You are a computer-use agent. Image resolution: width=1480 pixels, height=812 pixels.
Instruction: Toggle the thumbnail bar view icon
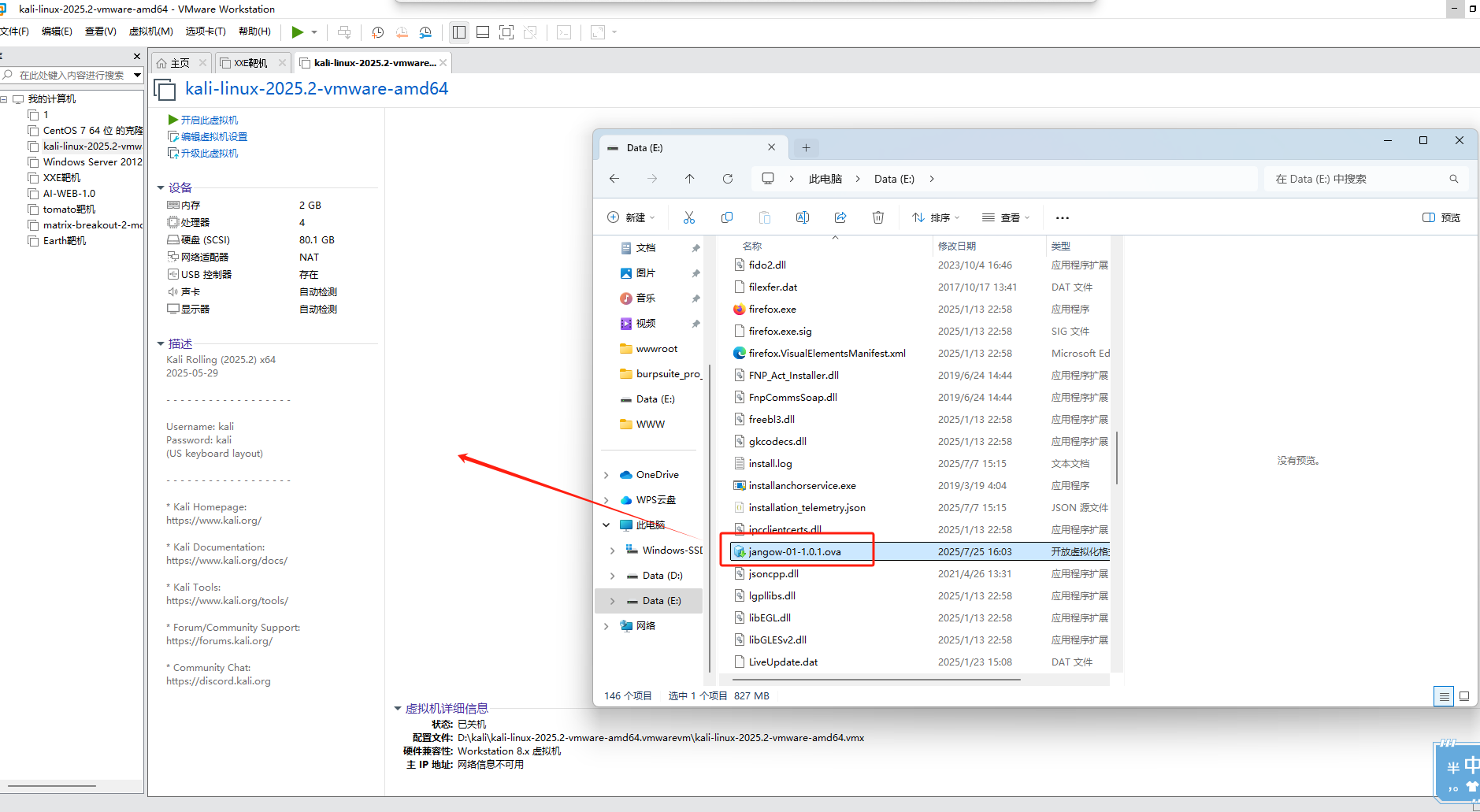coord(483,32)
